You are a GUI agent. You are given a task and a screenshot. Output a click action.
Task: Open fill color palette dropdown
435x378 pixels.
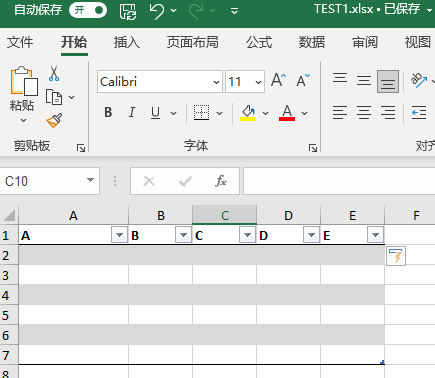[x=265, y=113]
